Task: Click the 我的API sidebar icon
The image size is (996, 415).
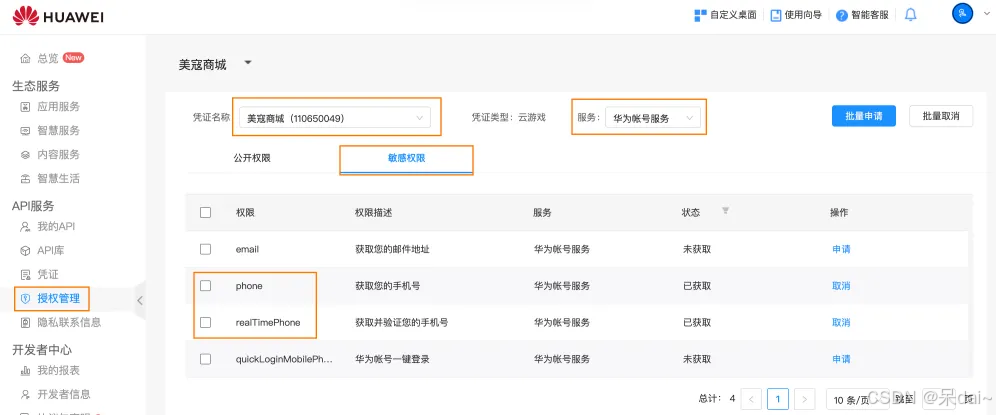Action: coord(25,226)
